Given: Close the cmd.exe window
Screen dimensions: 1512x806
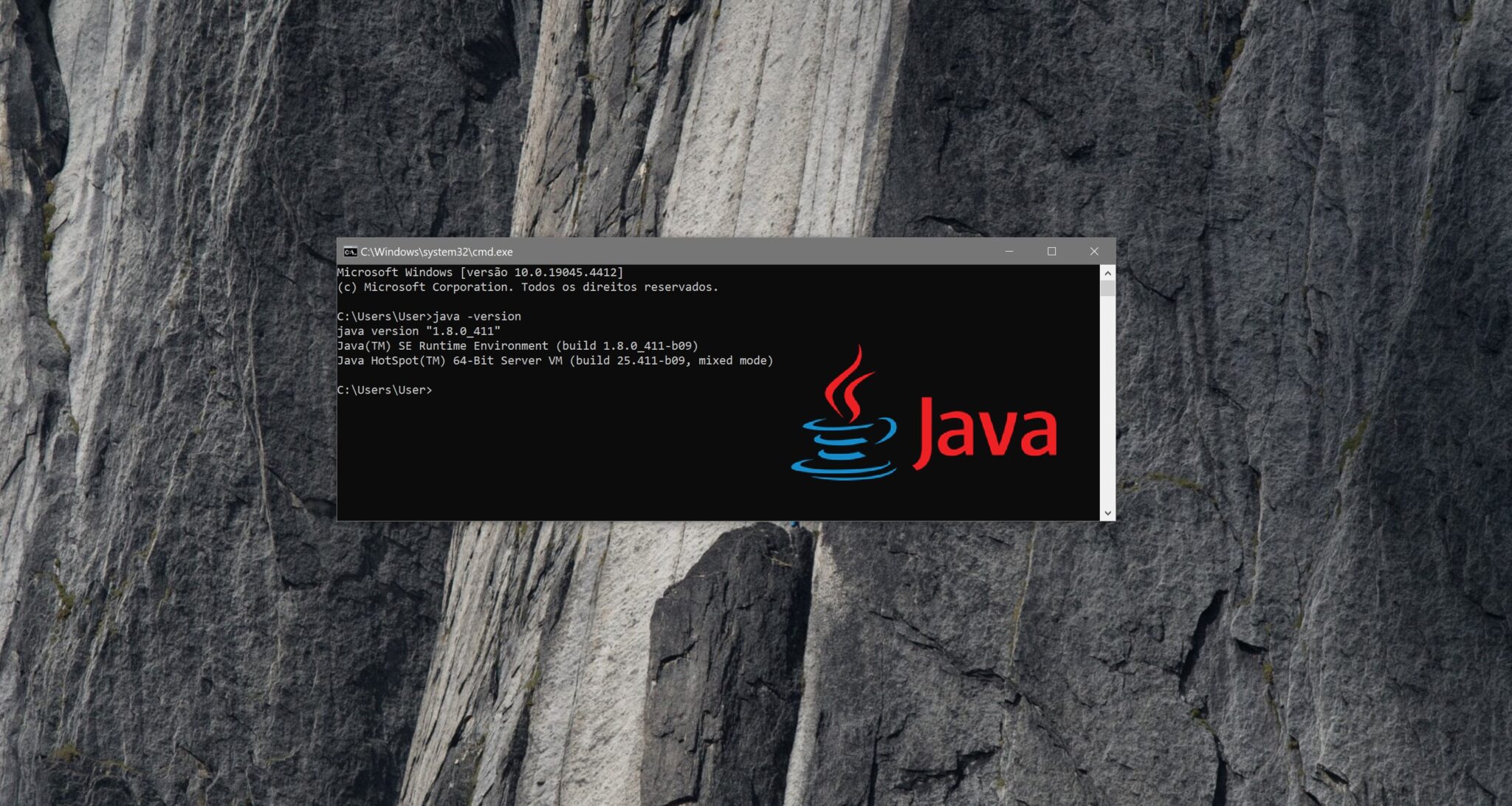Looking at the screenshot, I should pyautogui.click(x=1094, y=252).
